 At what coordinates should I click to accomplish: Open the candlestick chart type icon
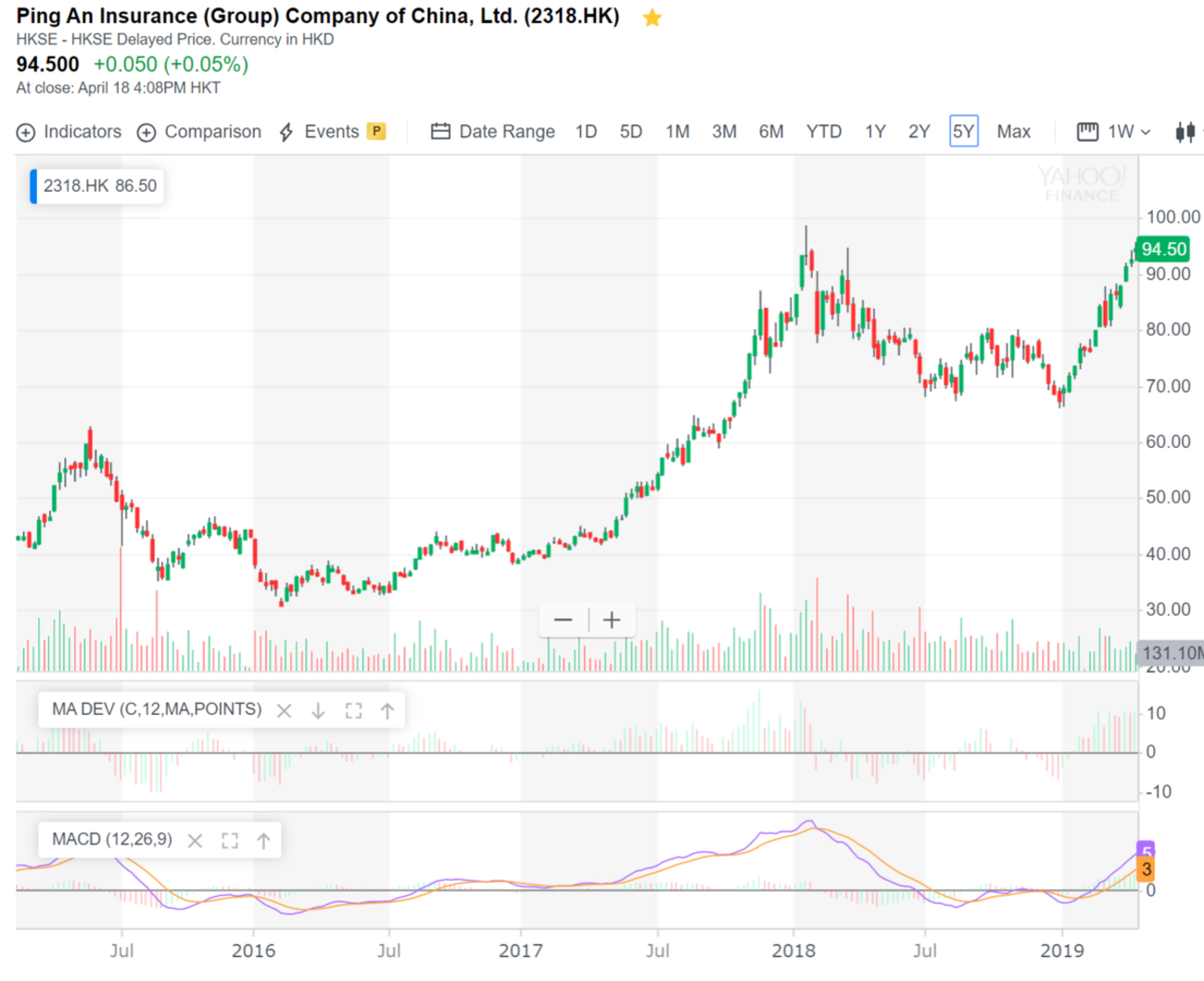(1185, 132)
